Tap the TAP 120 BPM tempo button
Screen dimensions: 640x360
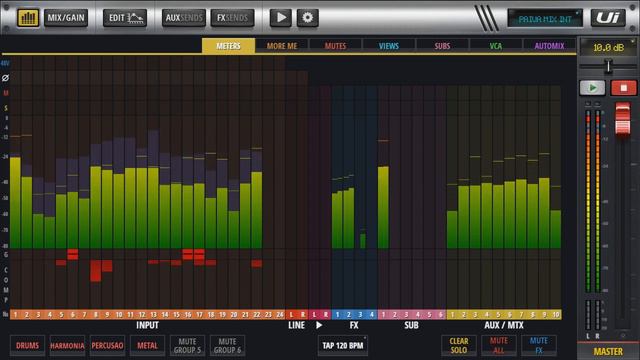pos(342,345)
